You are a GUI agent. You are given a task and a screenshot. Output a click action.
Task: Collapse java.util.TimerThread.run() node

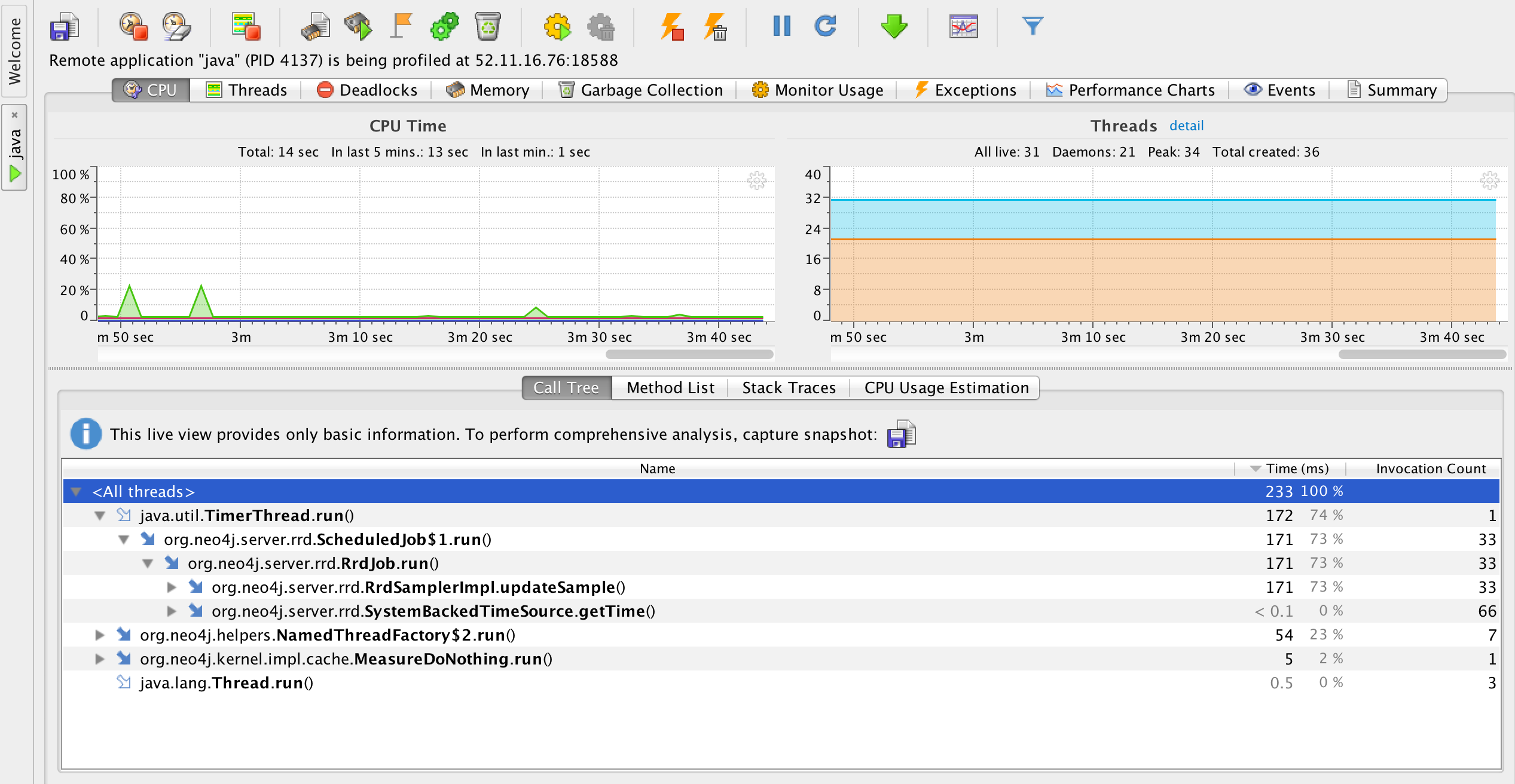tap(100, 516)
